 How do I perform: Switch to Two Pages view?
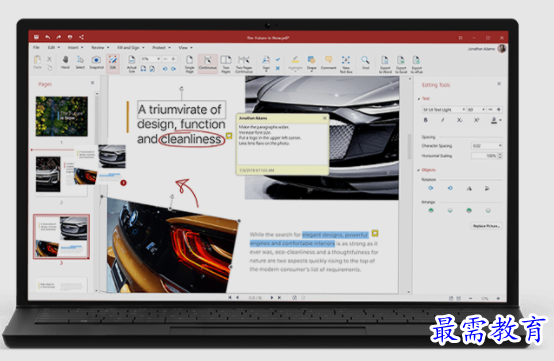(226, 64)
